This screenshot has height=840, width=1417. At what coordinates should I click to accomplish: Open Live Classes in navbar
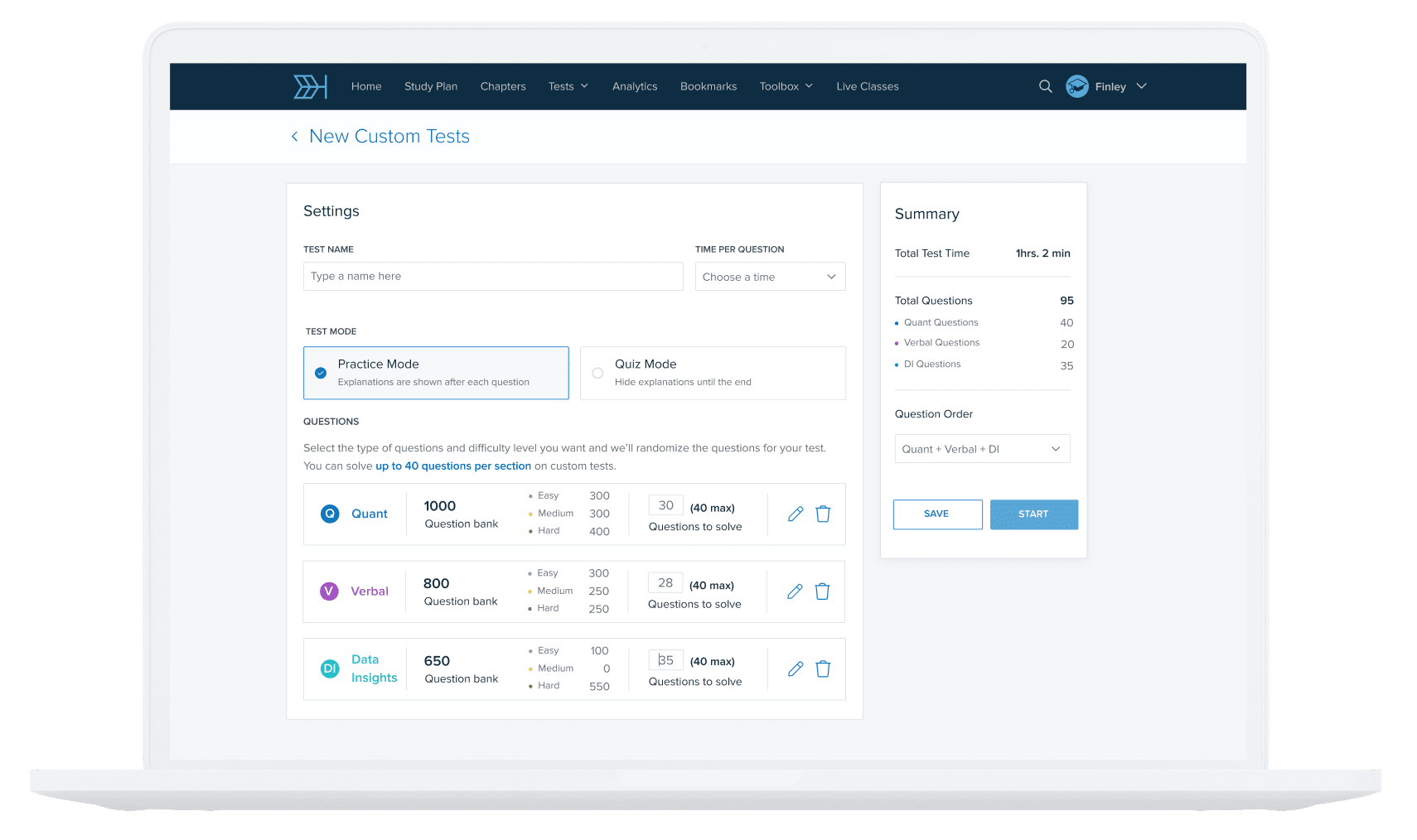point(868,86)
